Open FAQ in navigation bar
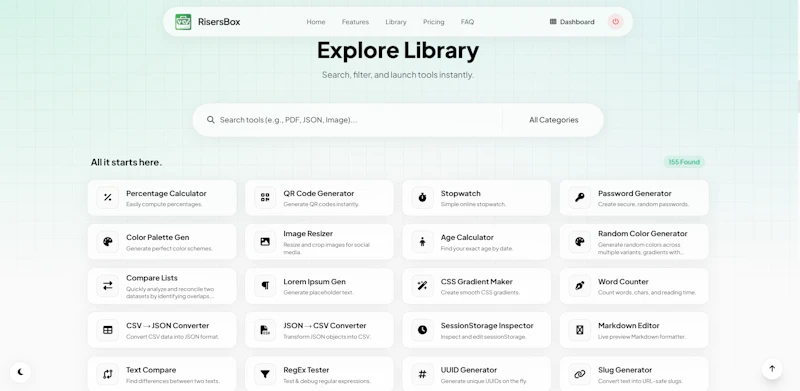800x391 pixels. [x=467, y=22]
